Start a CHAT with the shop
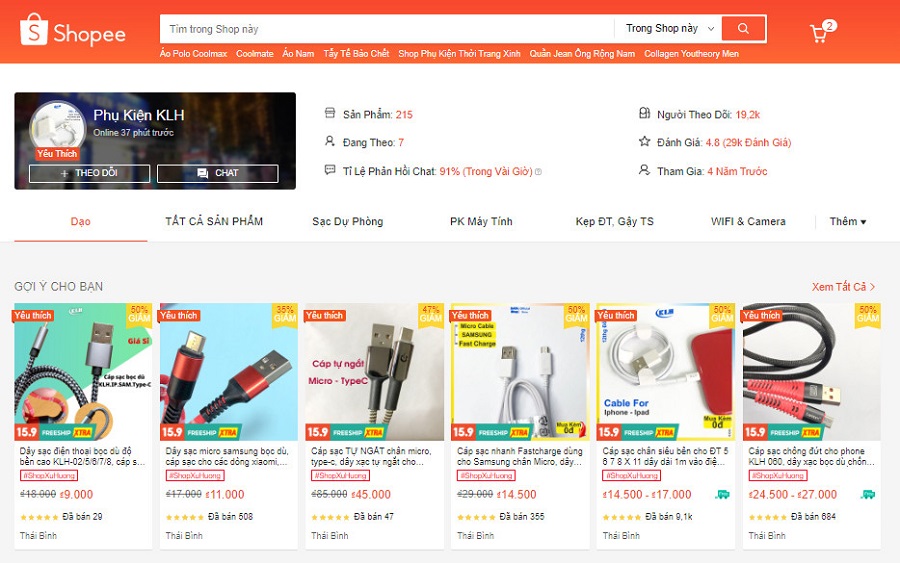The image size is (900, 563). coord(218,173)
